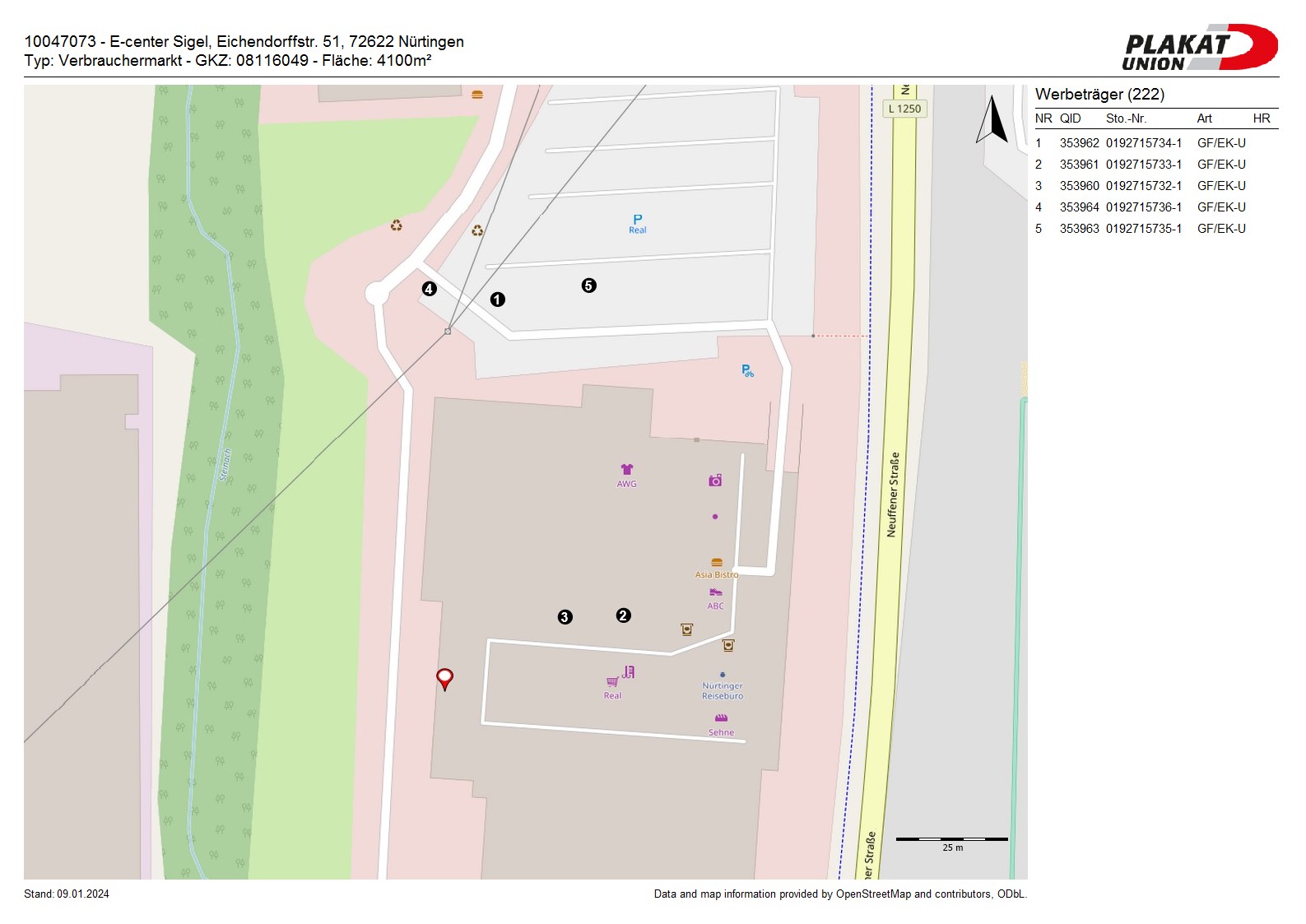Screen dimensions: 1306x924
Task: Click the Nürtinger Reisebüro label
Action: pos(722,690)
